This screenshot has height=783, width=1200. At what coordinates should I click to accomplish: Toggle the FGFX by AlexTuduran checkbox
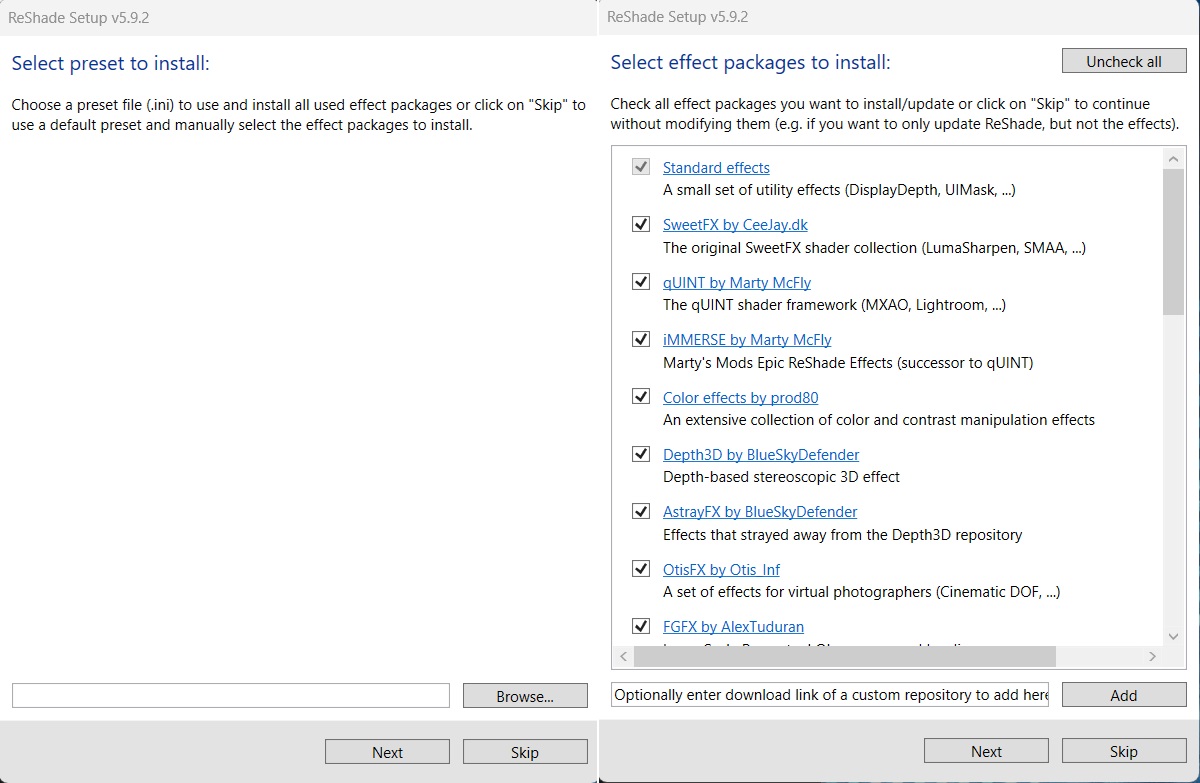tap(641, 627)
